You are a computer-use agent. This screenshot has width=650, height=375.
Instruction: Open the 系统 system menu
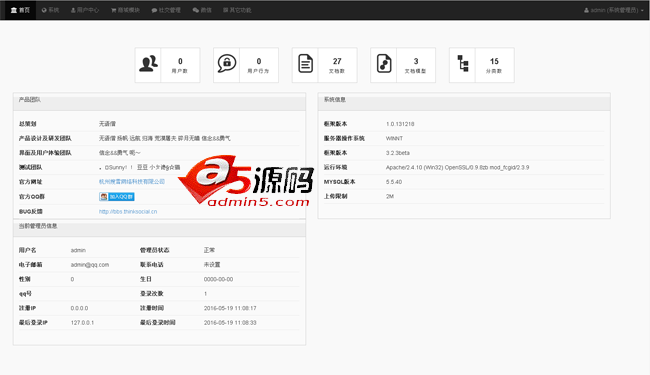click(51, 10)
